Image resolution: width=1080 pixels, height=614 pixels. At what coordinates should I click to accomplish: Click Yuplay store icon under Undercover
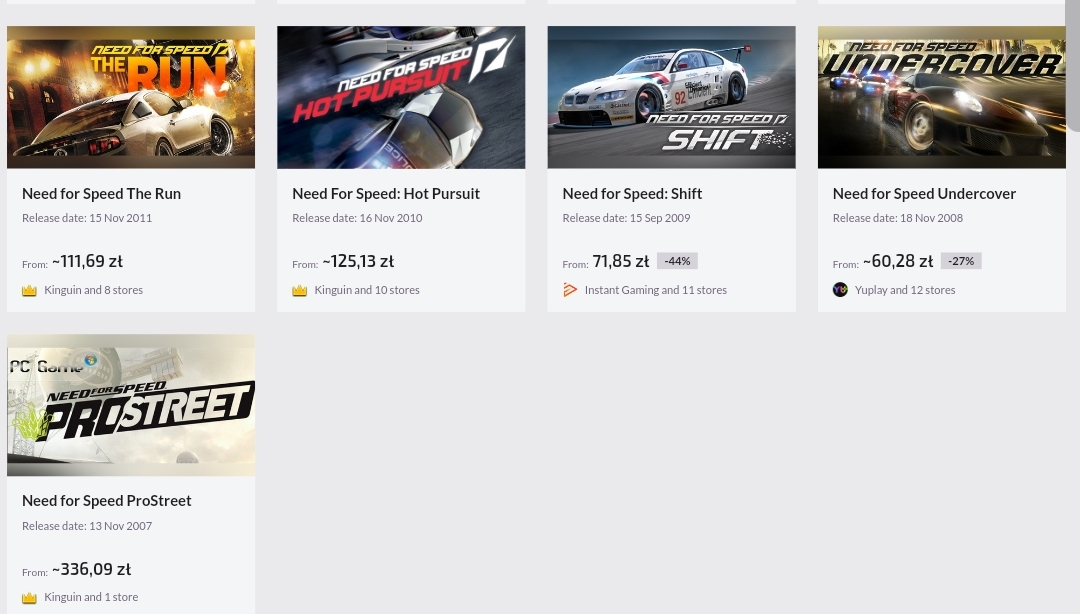click(x=840, y=290)
